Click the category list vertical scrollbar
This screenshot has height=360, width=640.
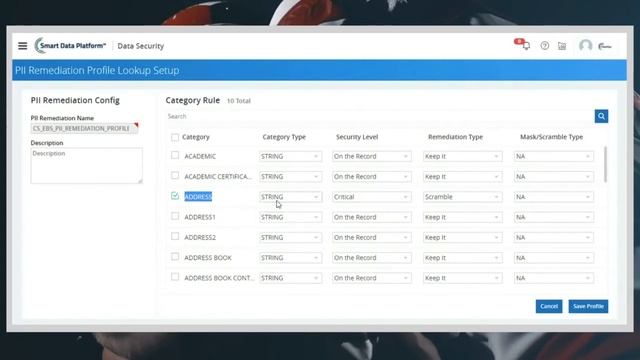tap(605, 164)
